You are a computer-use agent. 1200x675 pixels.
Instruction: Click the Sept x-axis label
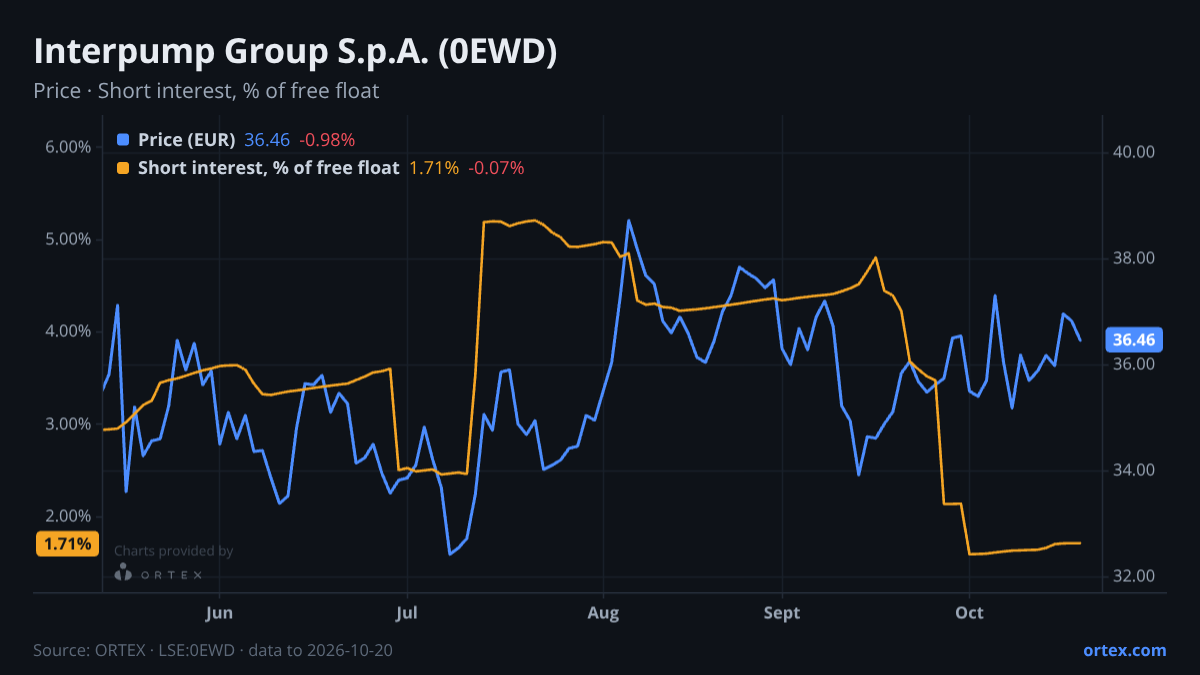pos(782,613)
